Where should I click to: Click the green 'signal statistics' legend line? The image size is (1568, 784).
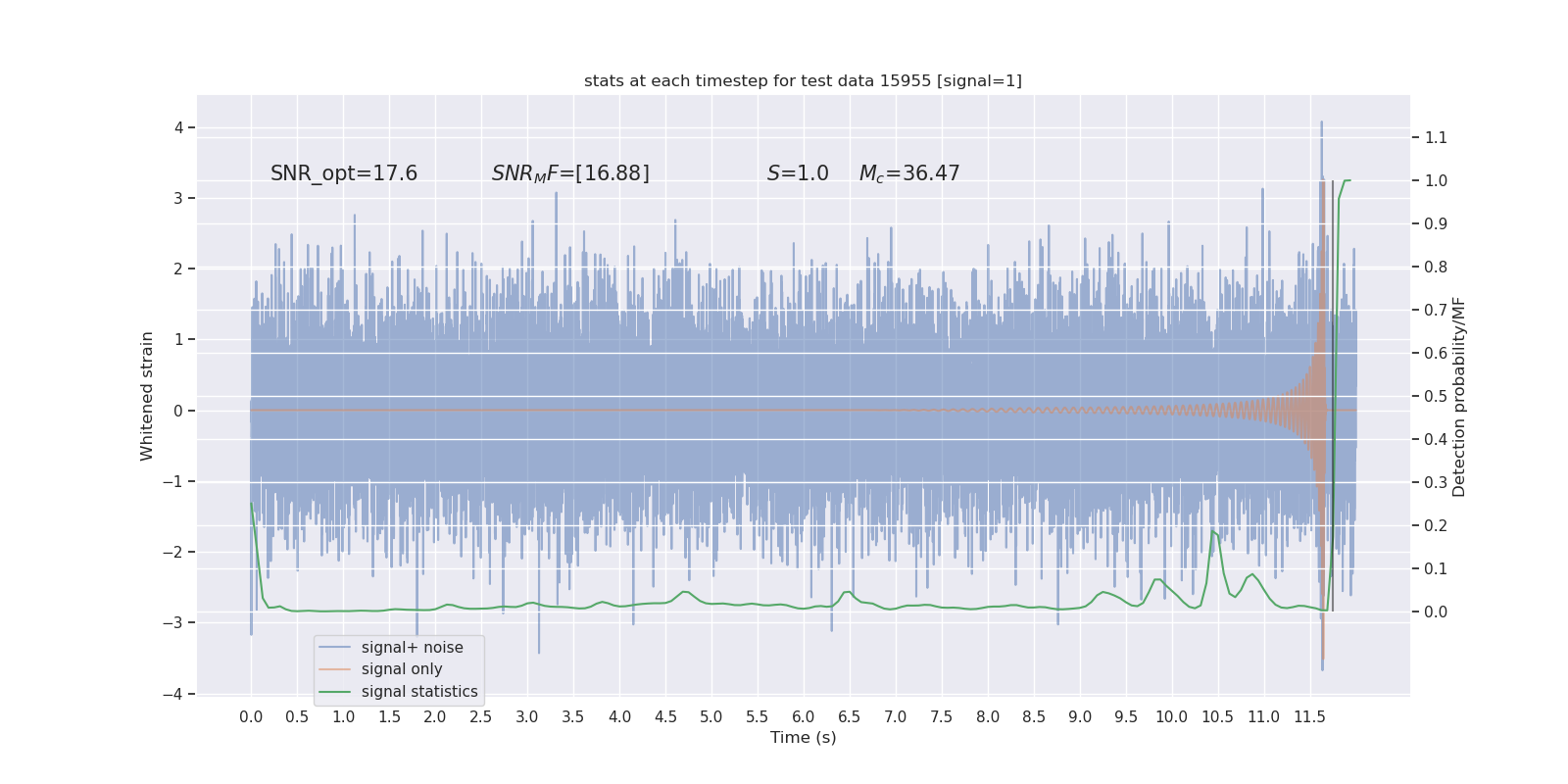(x=334, y=692)
